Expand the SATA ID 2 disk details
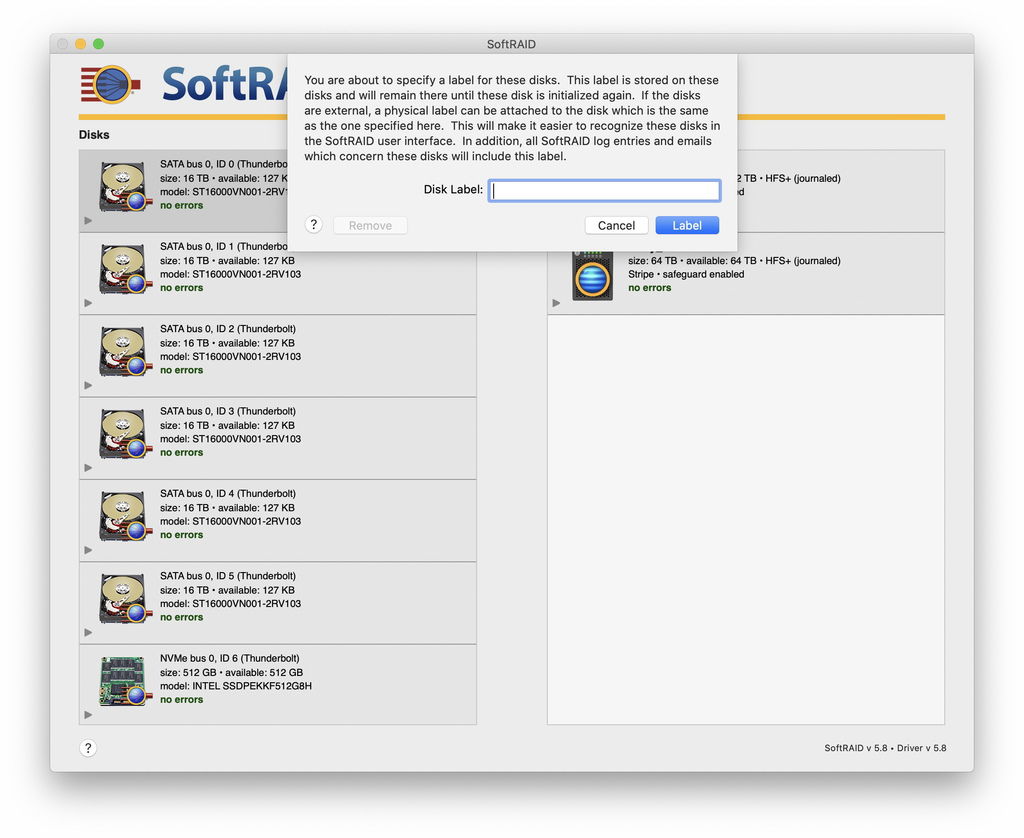The height and width of the screenshot is (838, 1024). (88, 385)
